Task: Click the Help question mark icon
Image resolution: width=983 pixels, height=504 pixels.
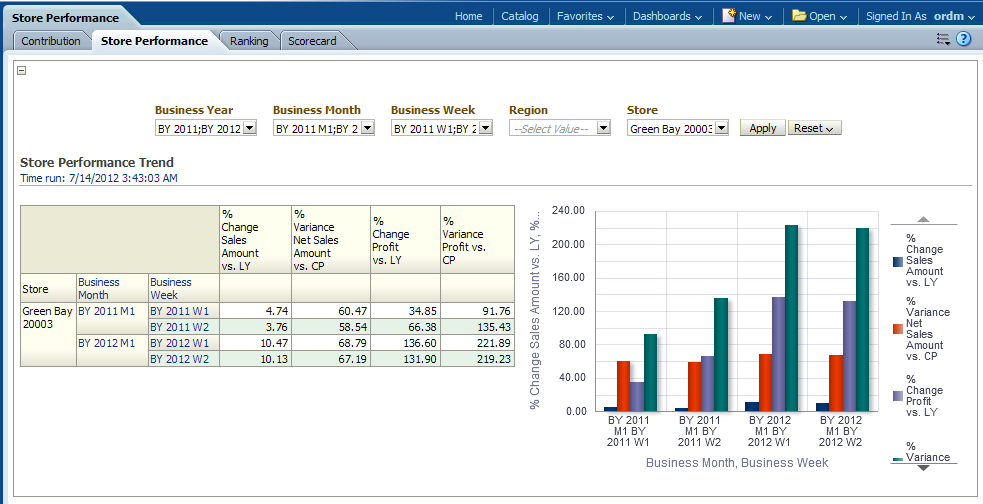Action: point(964,40)
